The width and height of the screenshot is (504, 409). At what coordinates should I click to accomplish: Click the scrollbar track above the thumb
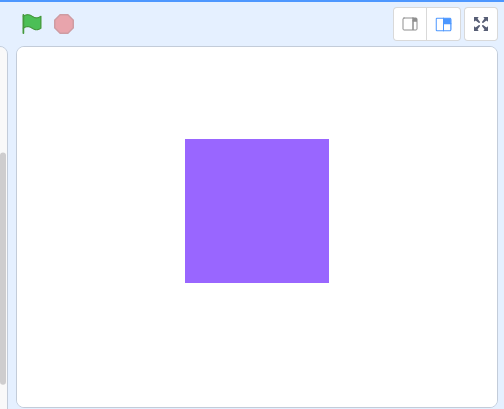tap(3, 100)
